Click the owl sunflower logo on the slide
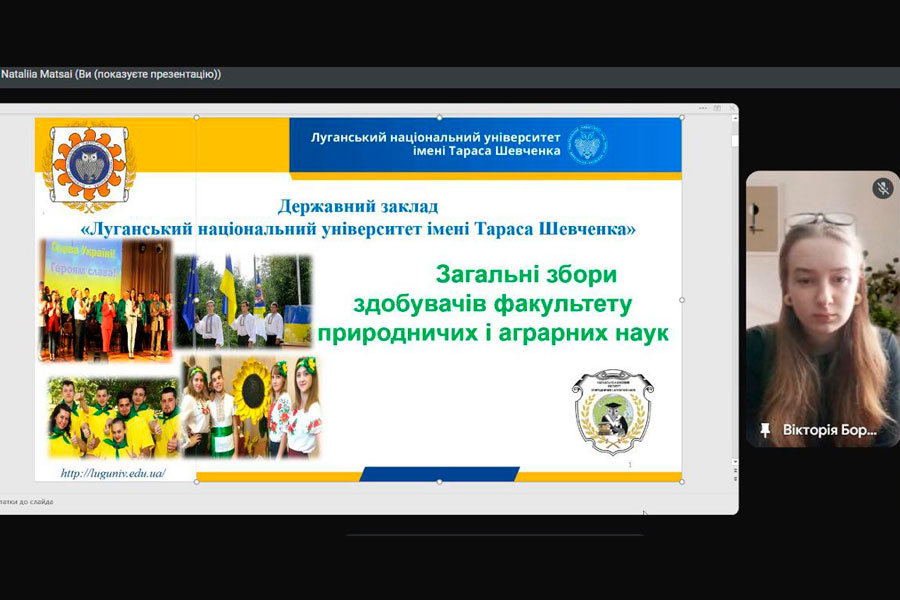Image resolution: width=900 pixels, height=600 pixels. pyautogui.click(x=88, y=163)
